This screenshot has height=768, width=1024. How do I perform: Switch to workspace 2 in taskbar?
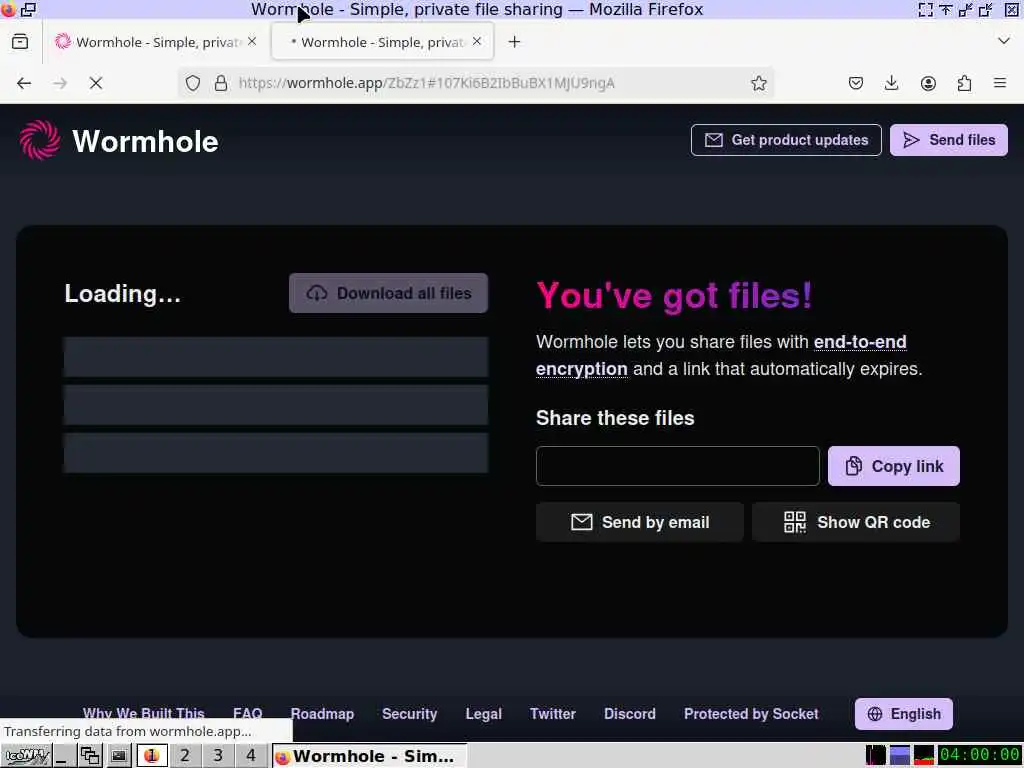185,756
